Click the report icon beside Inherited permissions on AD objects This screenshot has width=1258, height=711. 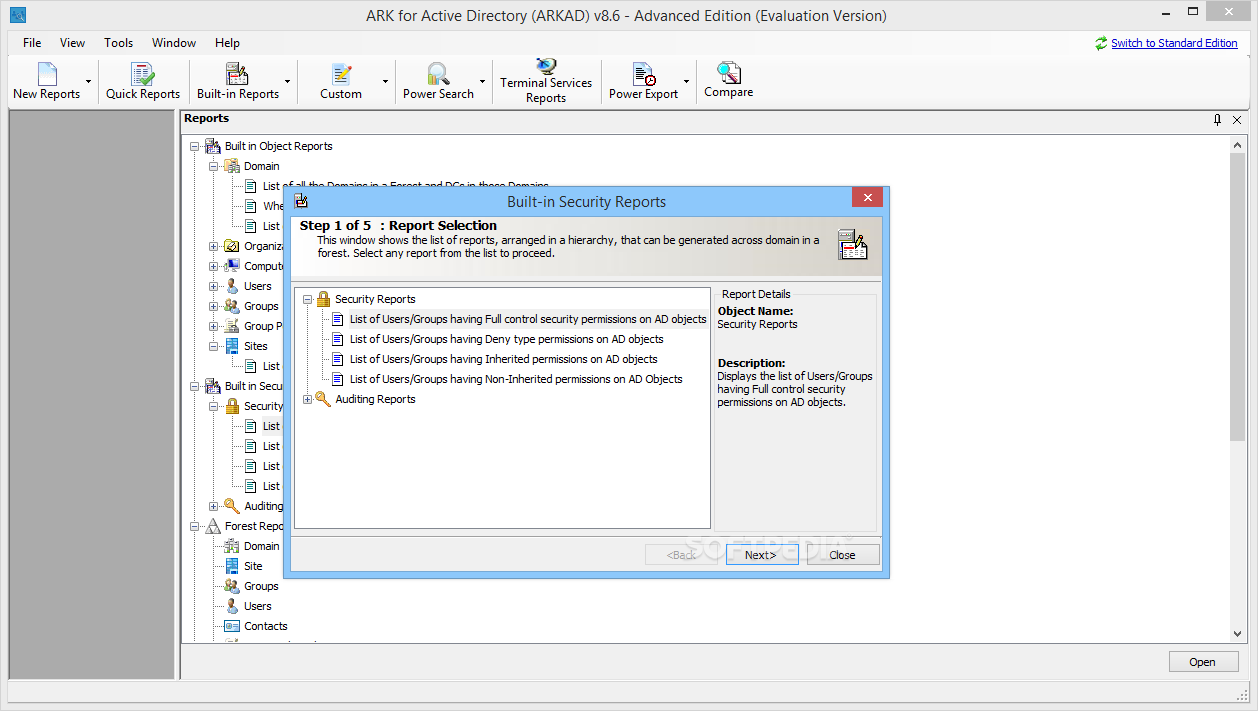[338, 359]
